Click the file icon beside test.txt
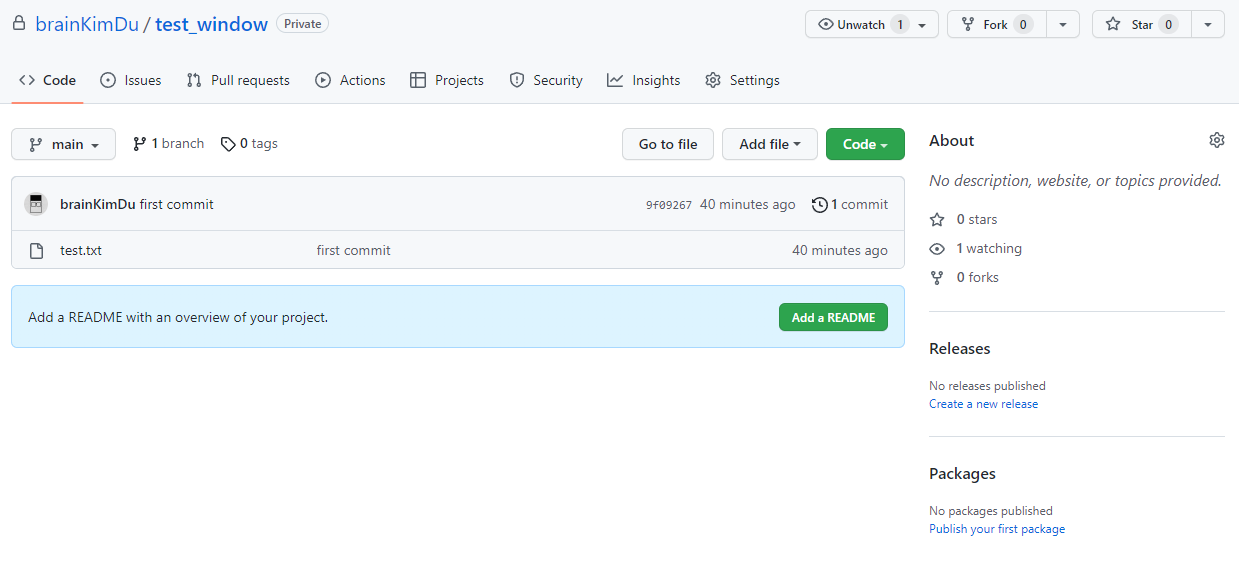Screen dimensions: 1239x571 click(x=36, y=250)
